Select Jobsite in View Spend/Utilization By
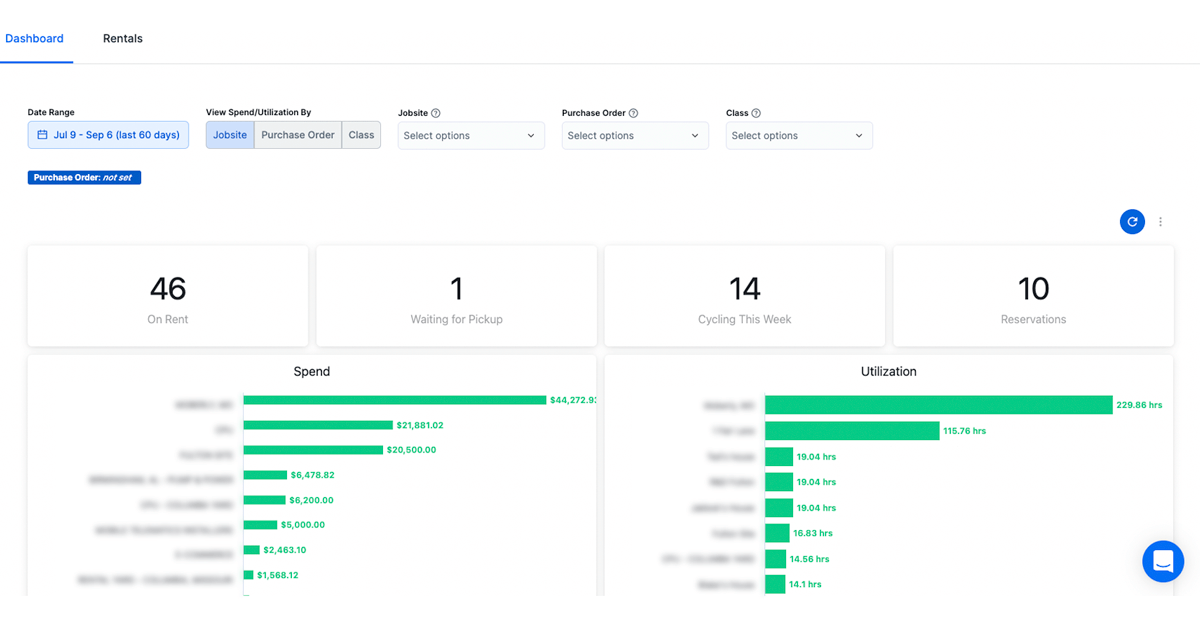1200x620 pixels. pos(230,134)
